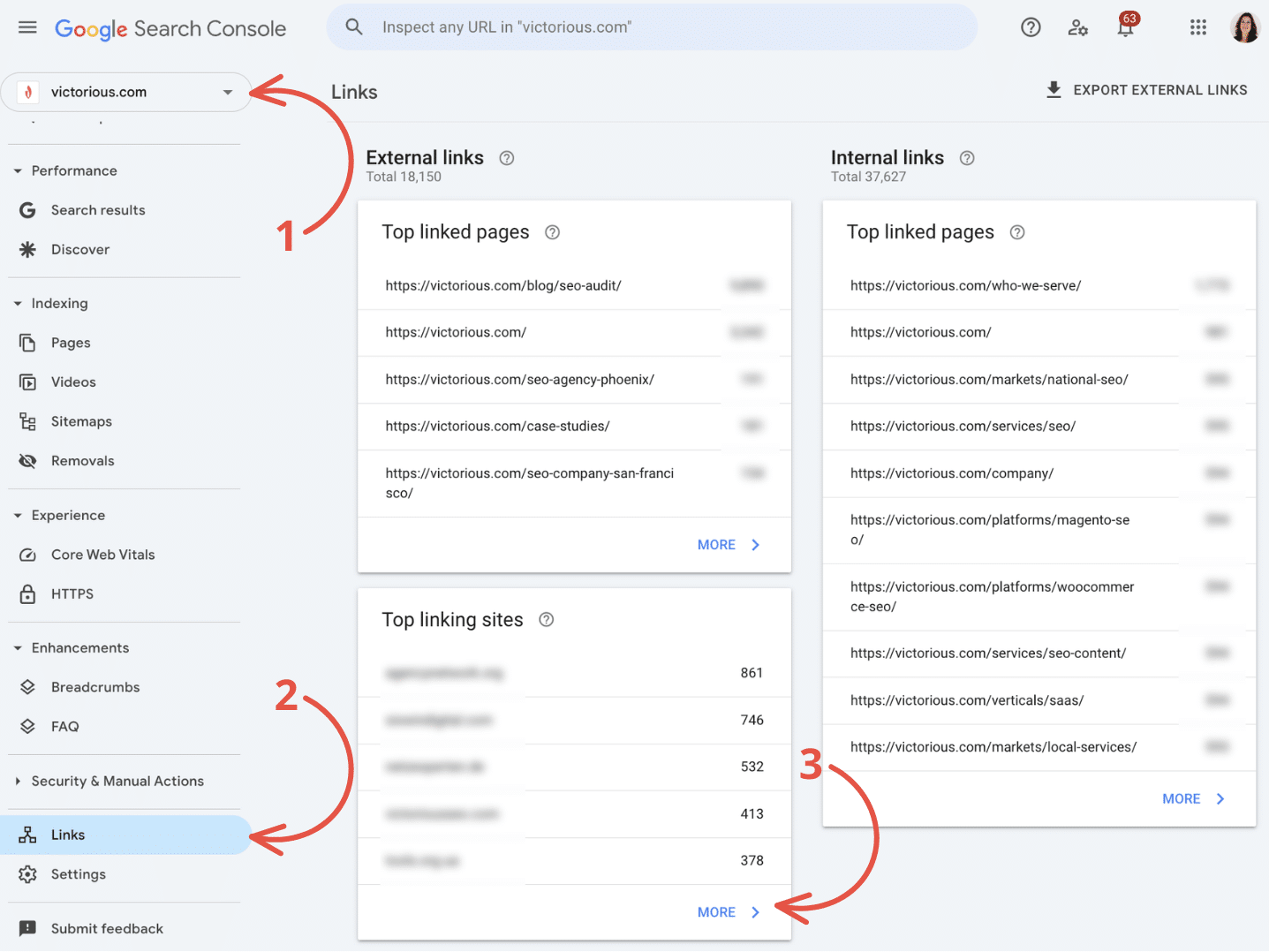Expand Security & Manual Actions section
The height and width of the screenshot is (952, 1269).
(x=18, y=782)
